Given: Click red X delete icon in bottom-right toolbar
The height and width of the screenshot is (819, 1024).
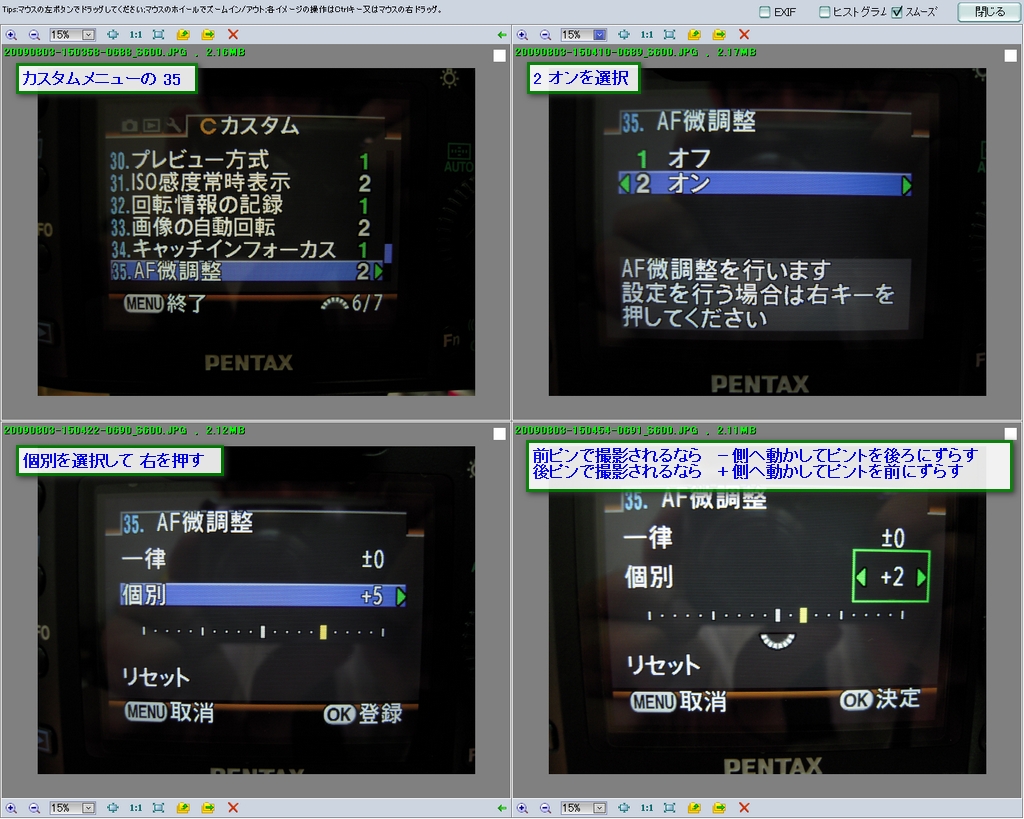Looking at the screenshot, I should coord(744,808).
